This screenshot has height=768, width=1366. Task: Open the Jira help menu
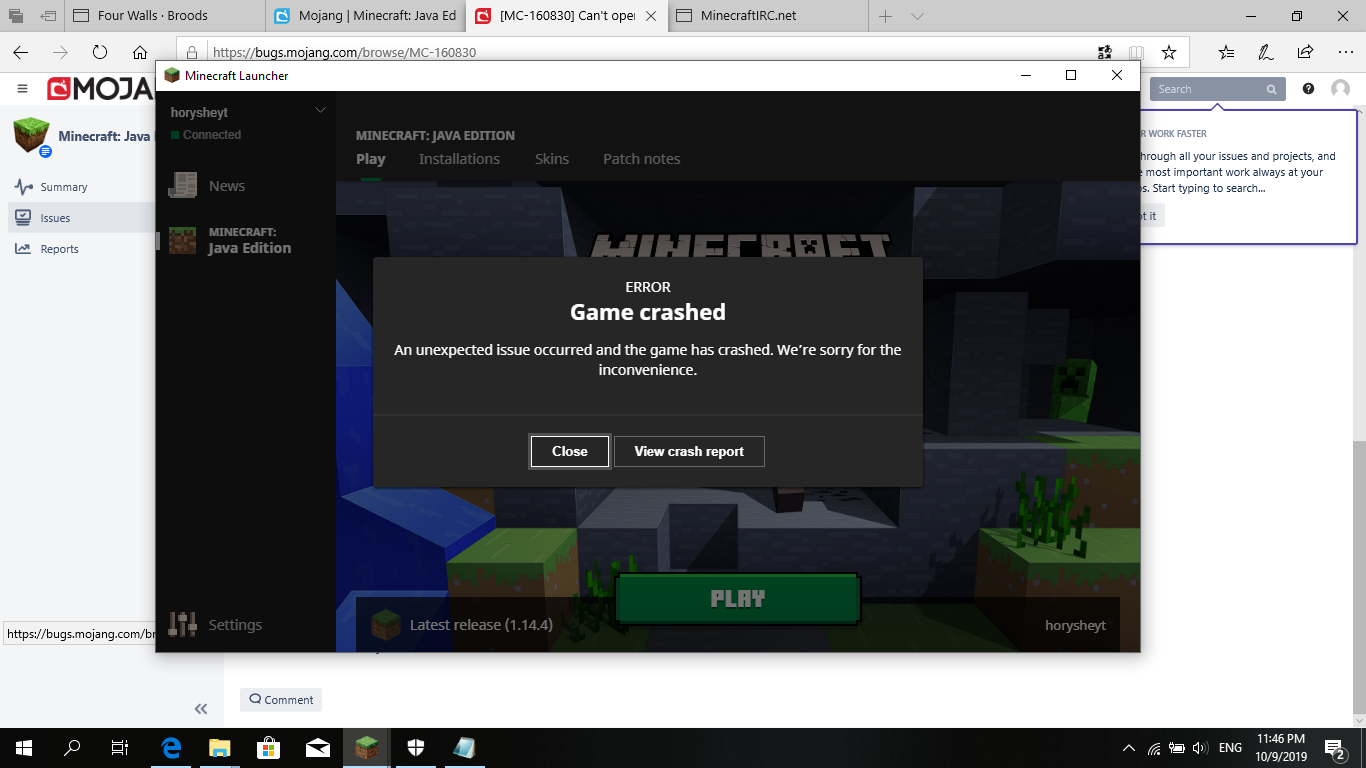pos(1308,89)
